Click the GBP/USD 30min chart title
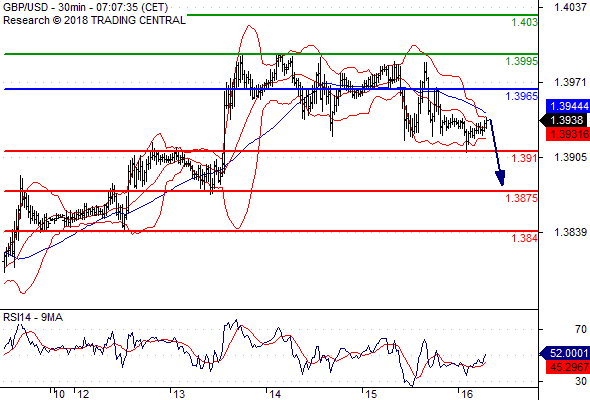Image resolution: width=590 pixels, height=400 pixels. click(x=85, y=7)
